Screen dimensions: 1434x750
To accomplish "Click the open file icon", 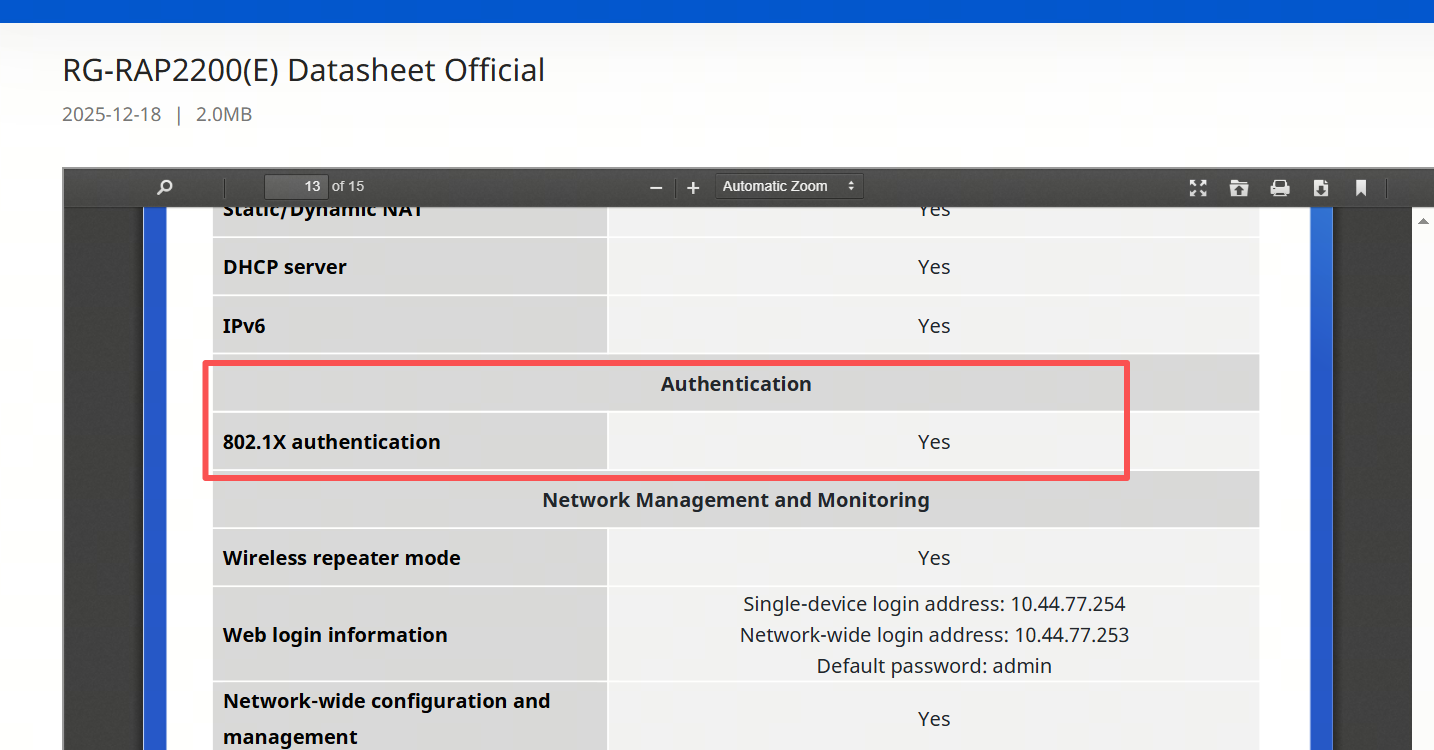I will coord(1239,187).
